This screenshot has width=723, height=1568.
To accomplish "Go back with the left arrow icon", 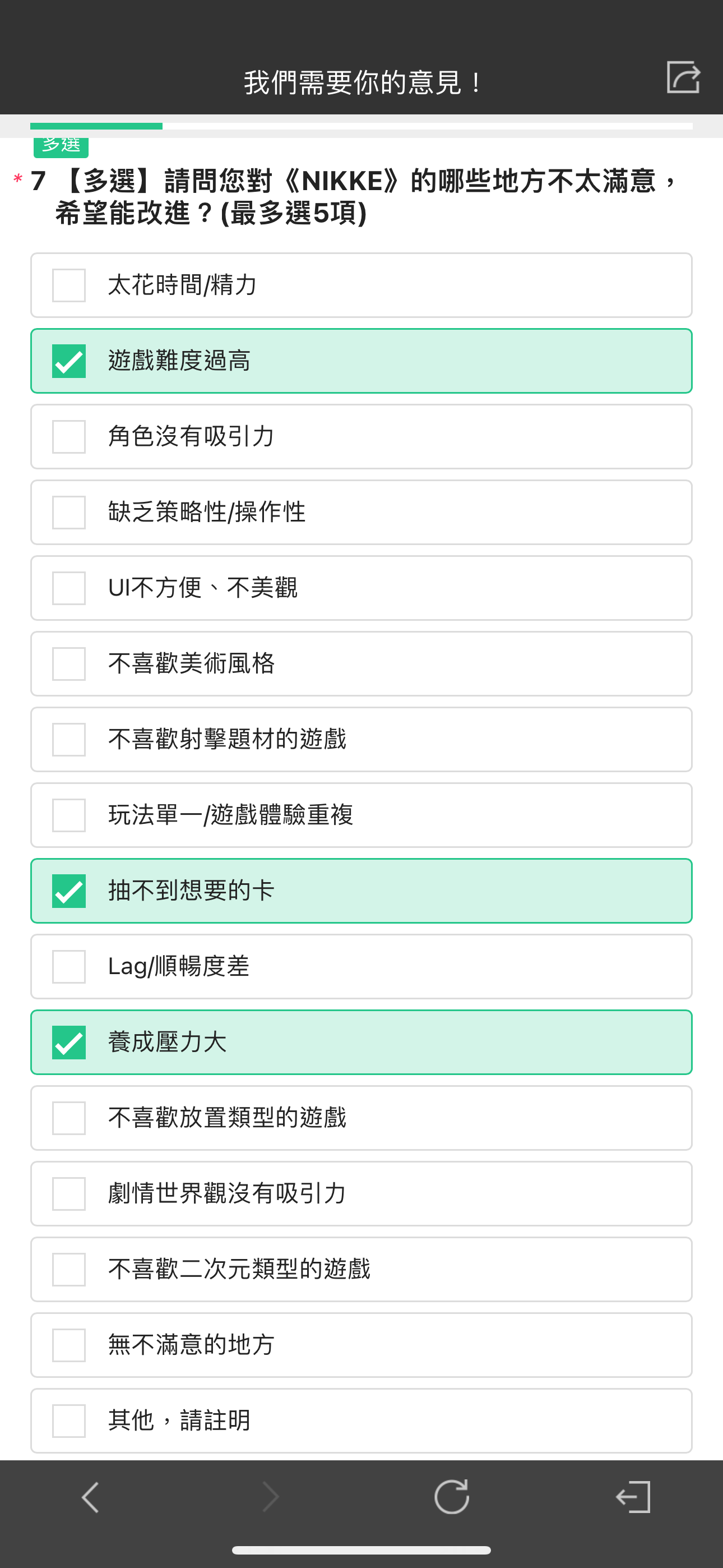I will tap(90, 1497).
